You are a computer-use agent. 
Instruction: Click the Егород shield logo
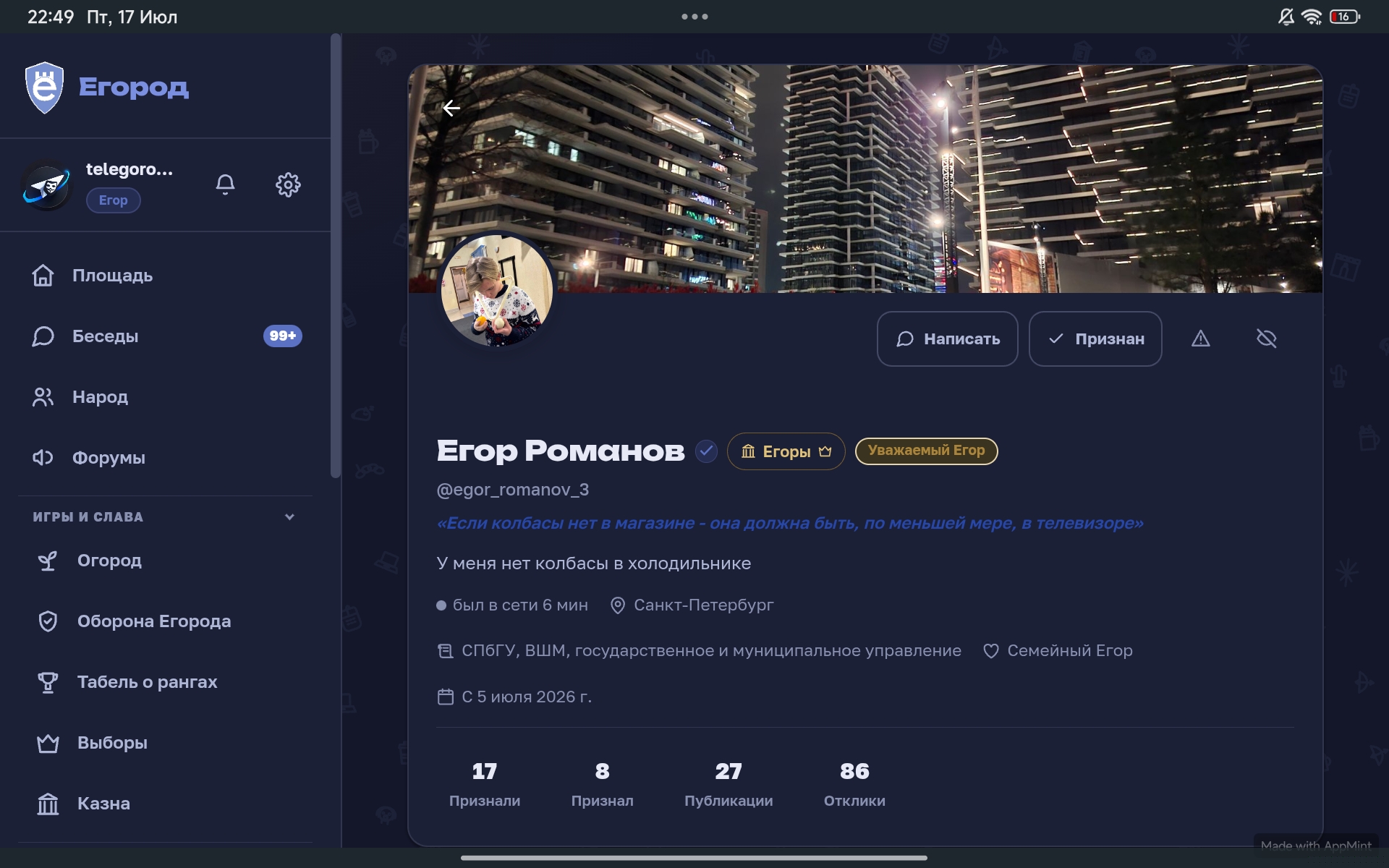click(44, 88)
